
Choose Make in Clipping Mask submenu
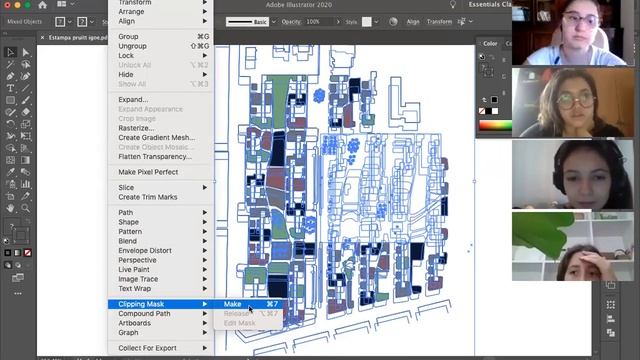pos(249,304)
